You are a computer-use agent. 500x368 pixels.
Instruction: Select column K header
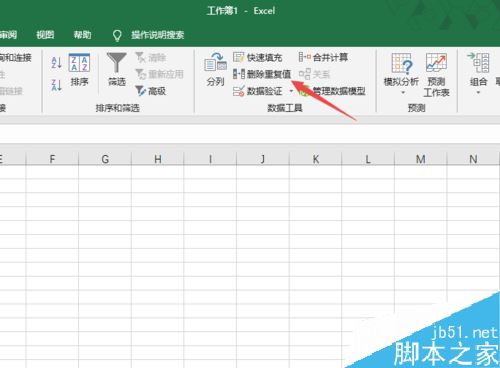tap(316, 159)
